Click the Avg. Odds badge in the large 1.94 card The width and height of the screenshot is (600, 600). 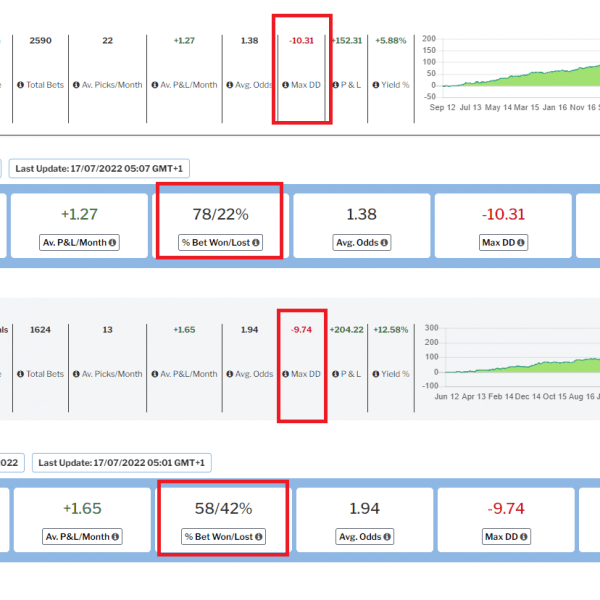click(x=365, y=536)
